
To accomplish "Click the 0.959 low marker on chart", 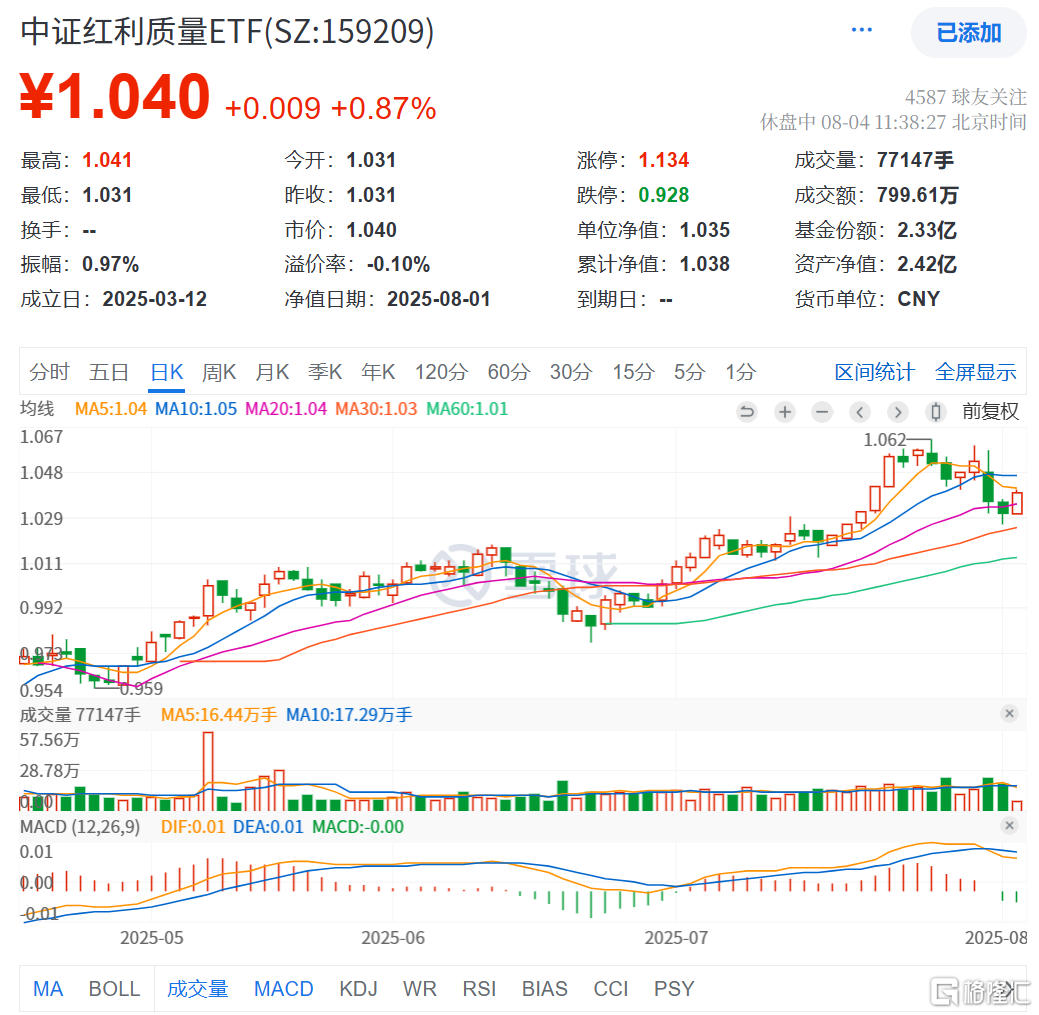I will click(x=141, y=688).
